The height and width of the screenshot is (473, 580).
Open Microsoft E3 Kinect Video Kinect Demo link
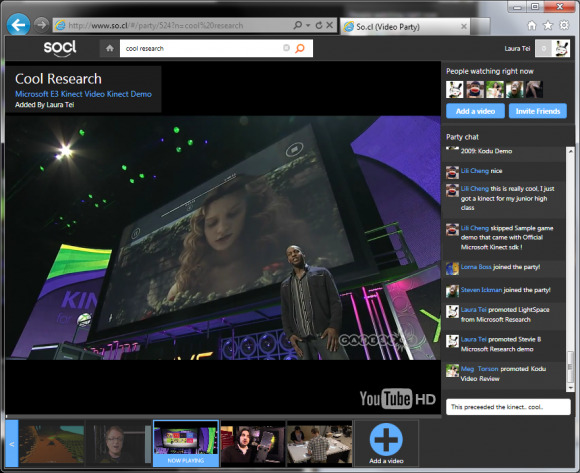click(83, 94)
